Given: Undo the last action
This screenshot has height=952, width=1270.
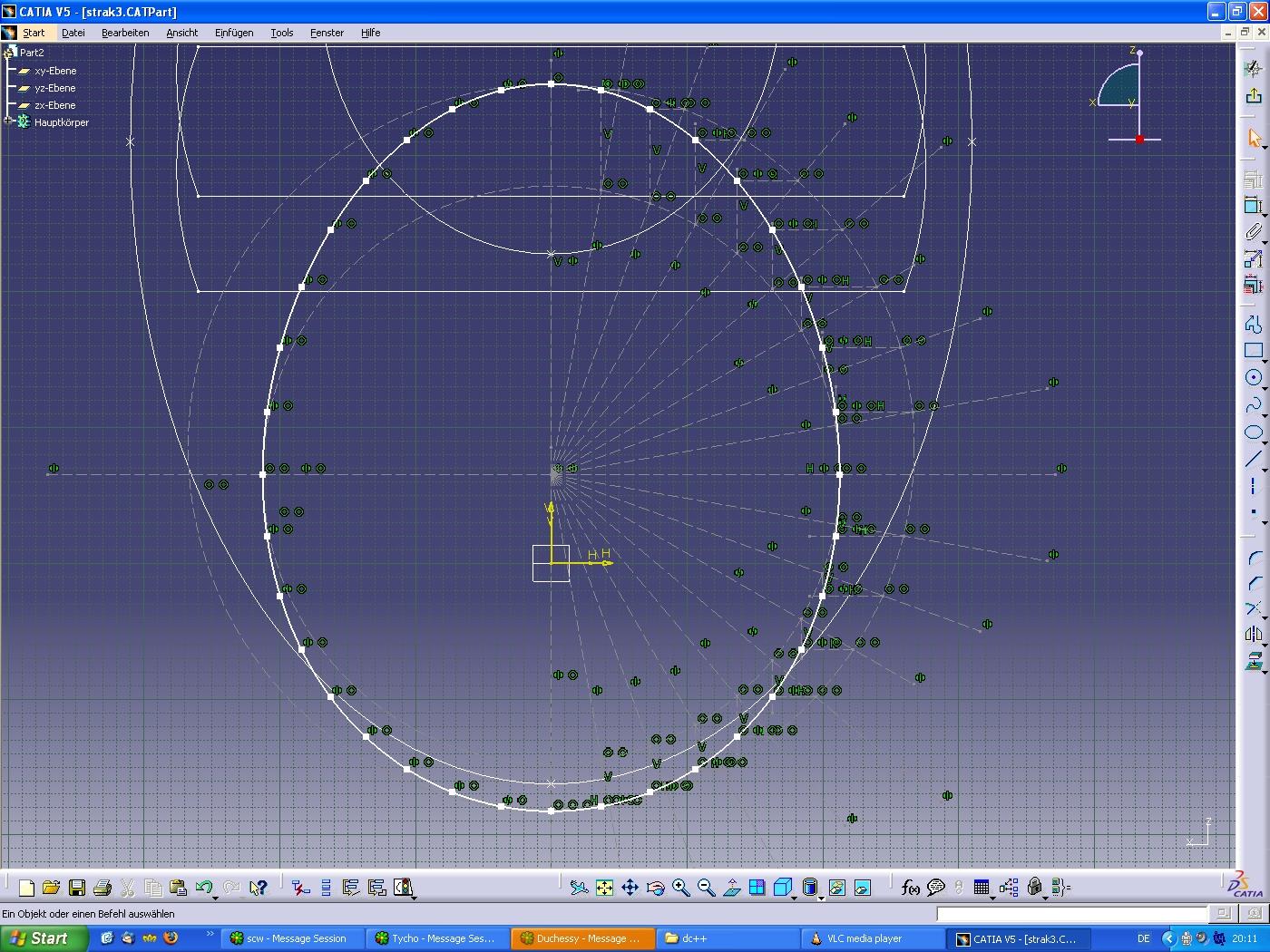Looking at the screenshot, I should click(204, 888).
